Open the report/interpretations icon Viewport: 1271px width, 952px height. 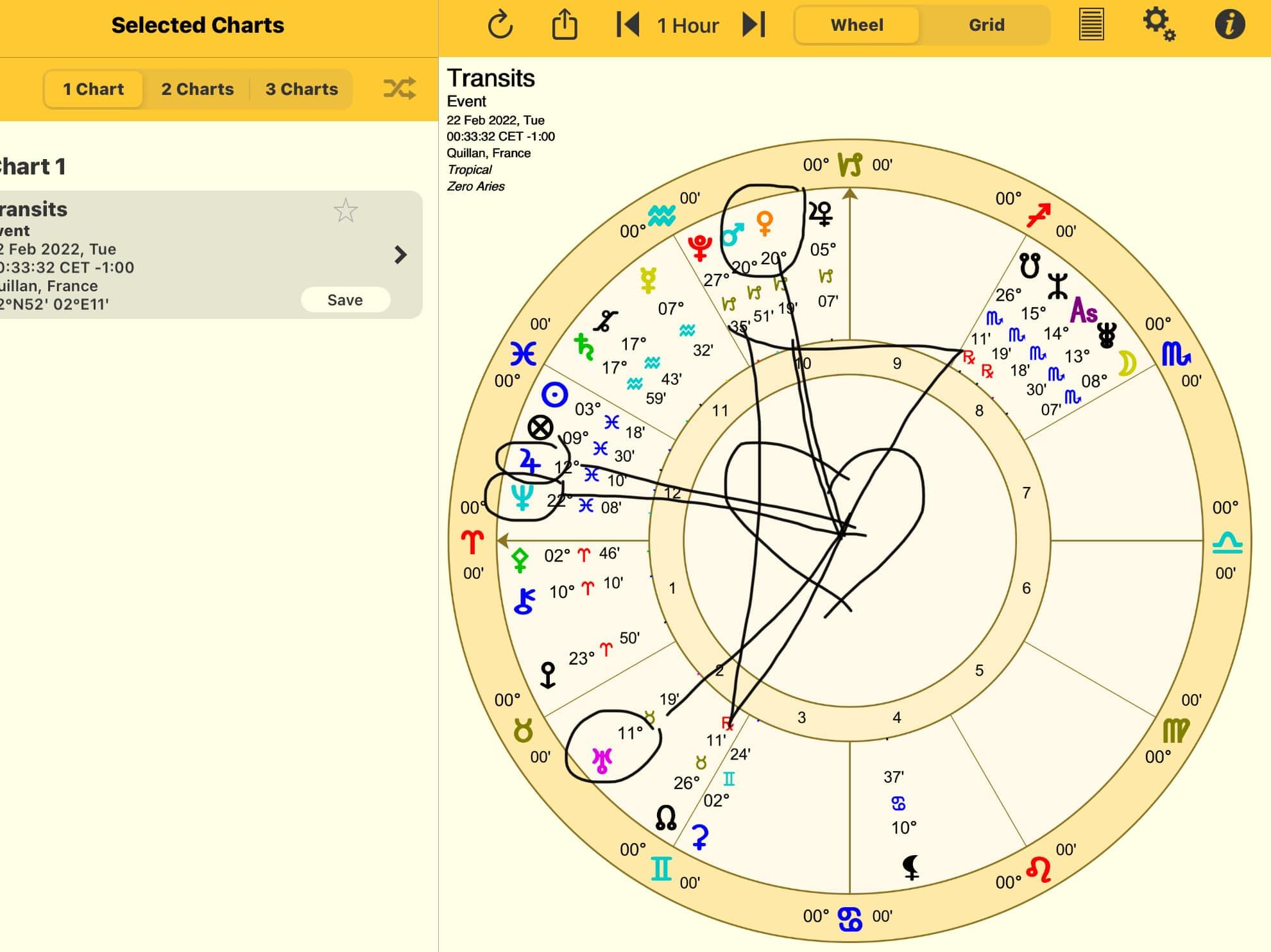(x=1091, y=25)
